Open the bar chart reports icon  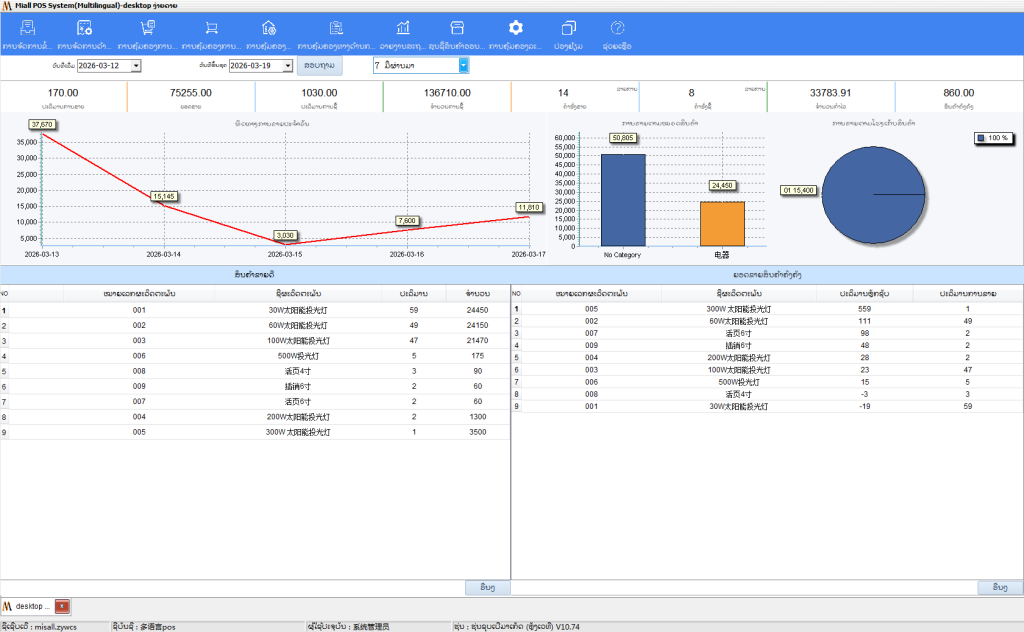coord(403,28)
